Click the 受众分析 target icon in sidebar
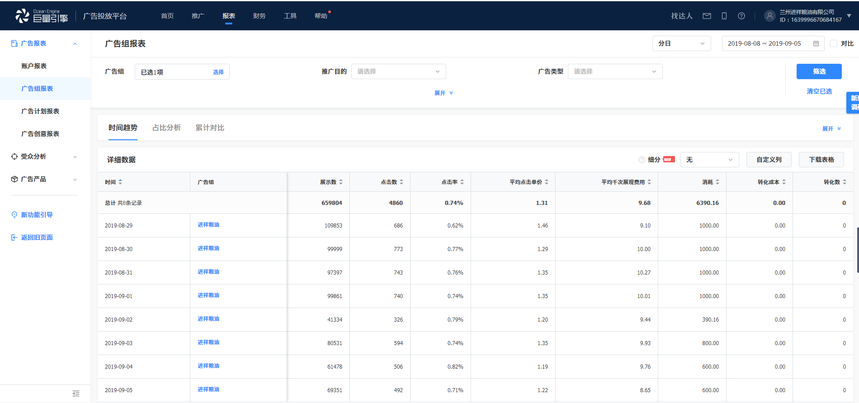Screen dimensions: 859x403 (14, 157)
